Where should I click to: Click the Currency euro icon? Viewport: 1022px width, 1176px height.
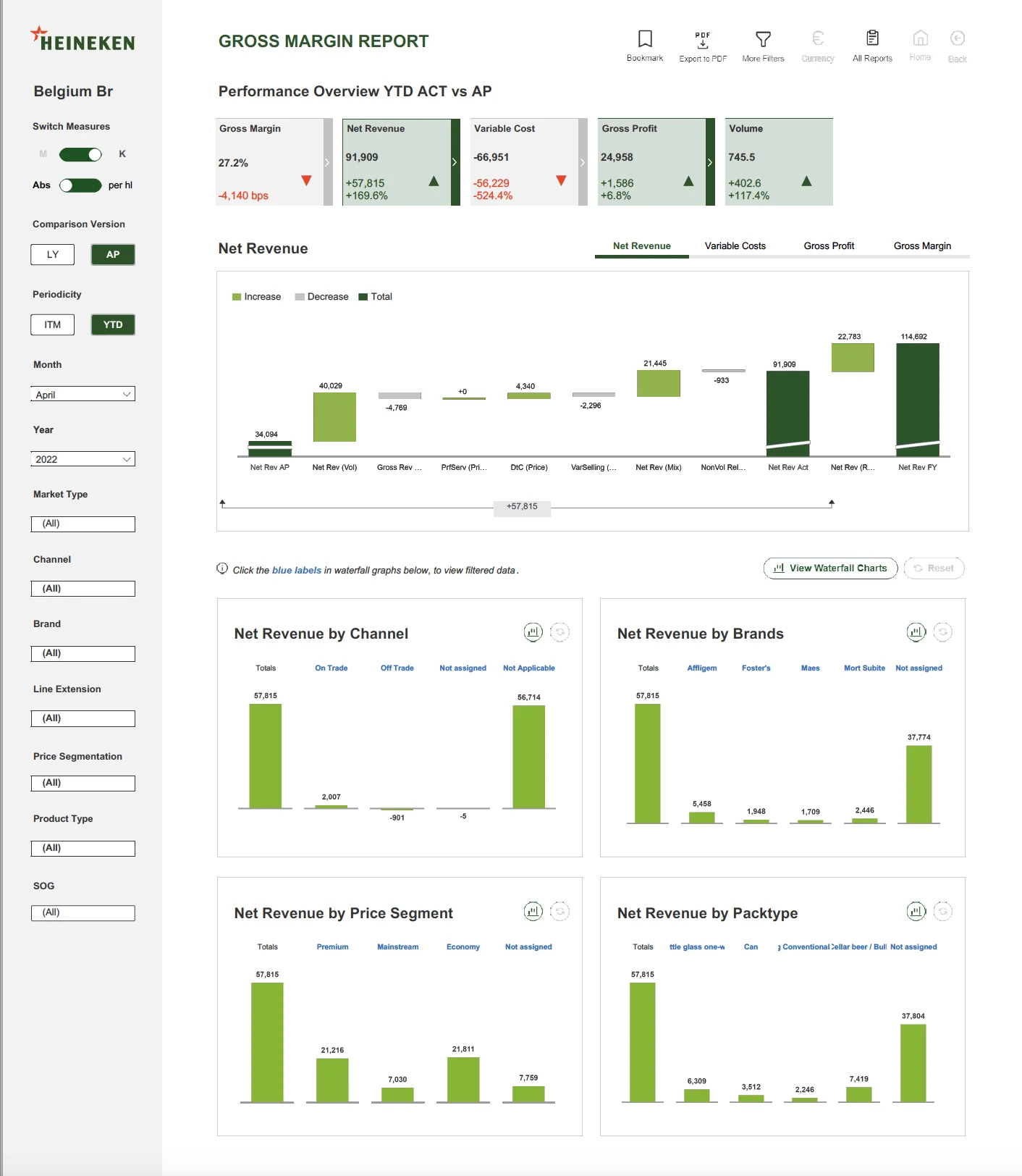pos(818,38)
